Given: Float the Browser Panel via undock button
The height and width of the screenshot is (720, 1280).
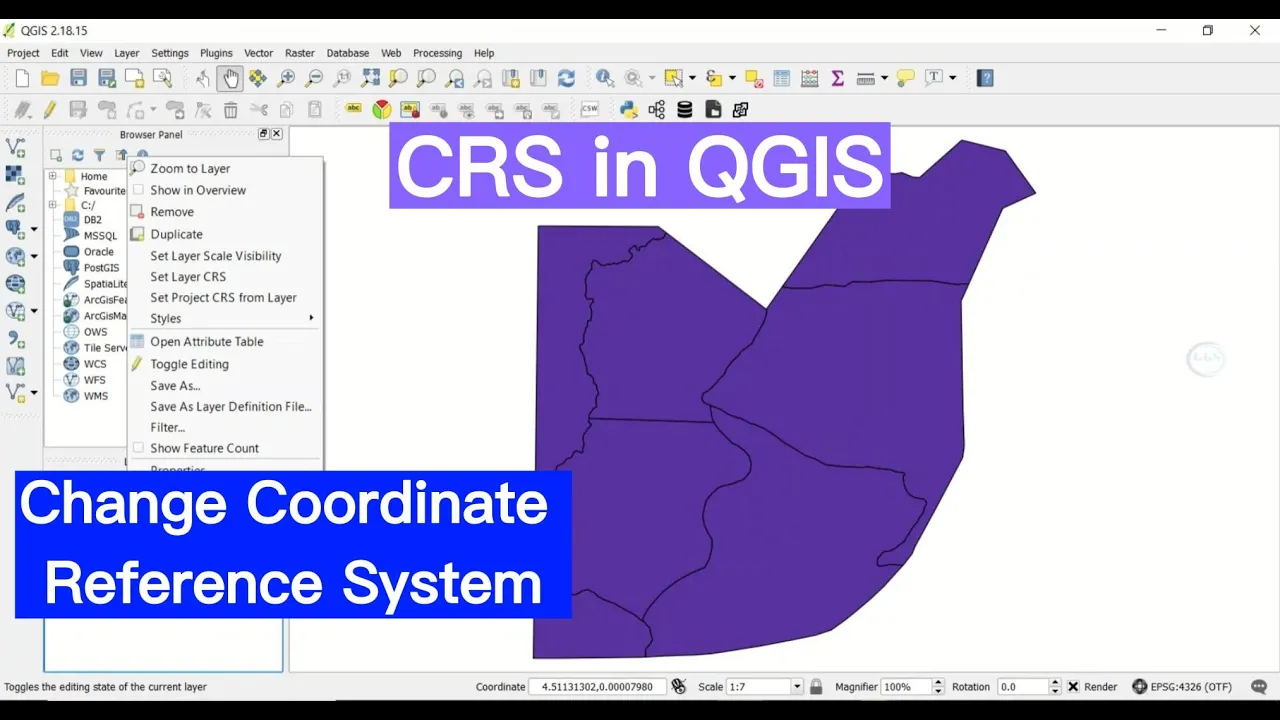Looking at the screenshot, I should click(x=263, y=134).
